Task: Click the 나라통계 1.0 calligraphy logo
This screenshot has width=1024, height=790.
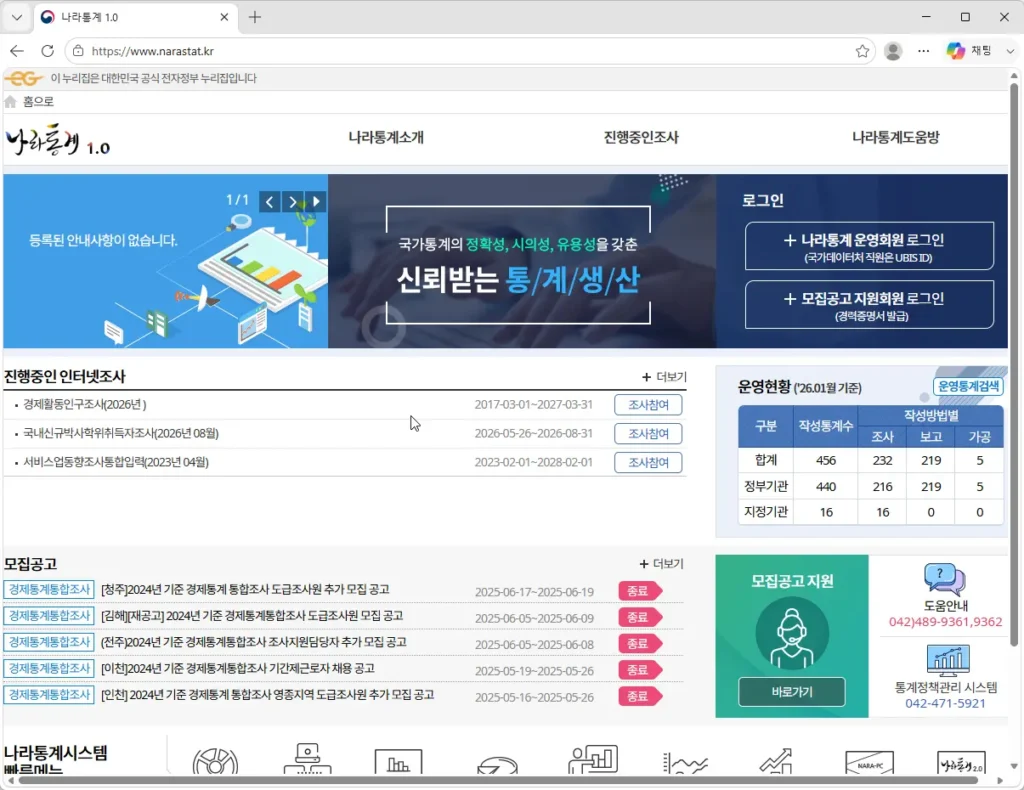Action: click(x=57, y=140)
